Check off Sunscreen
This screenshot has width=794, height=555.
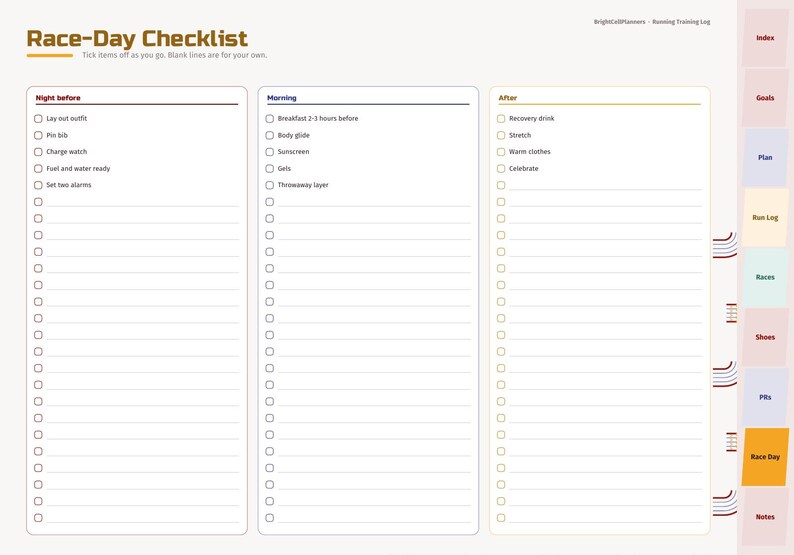[x=269, y=152]
